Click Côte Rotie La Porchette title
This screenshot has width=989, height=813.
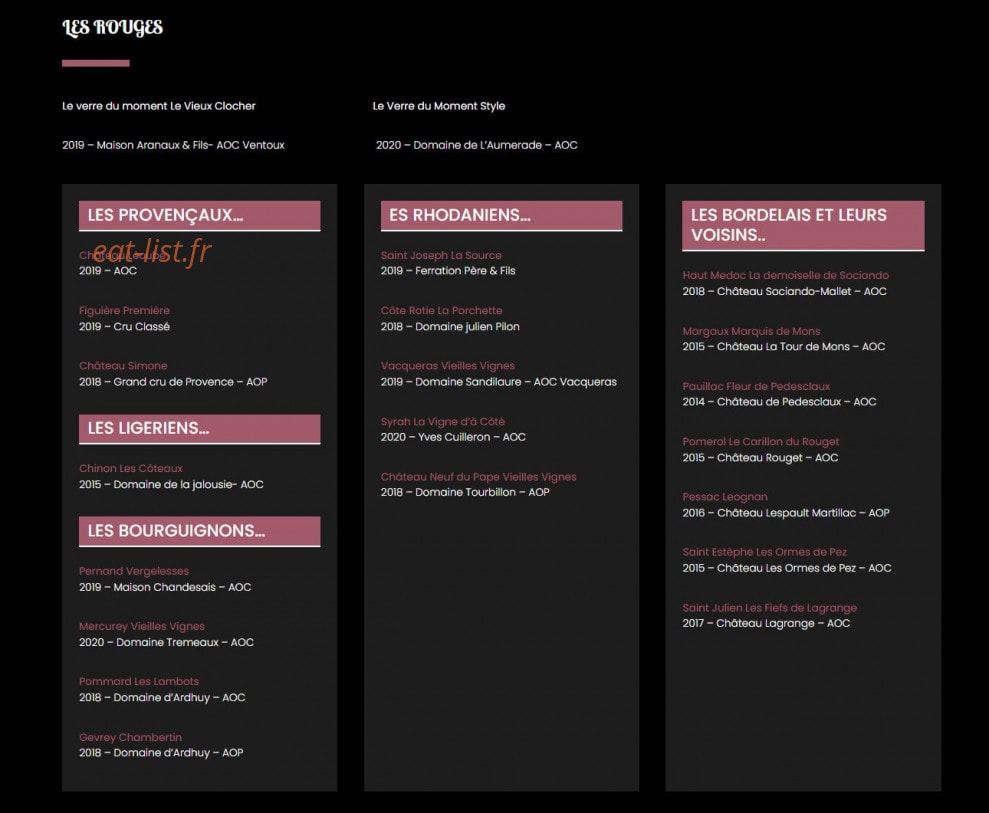click(x=442, y=310)
